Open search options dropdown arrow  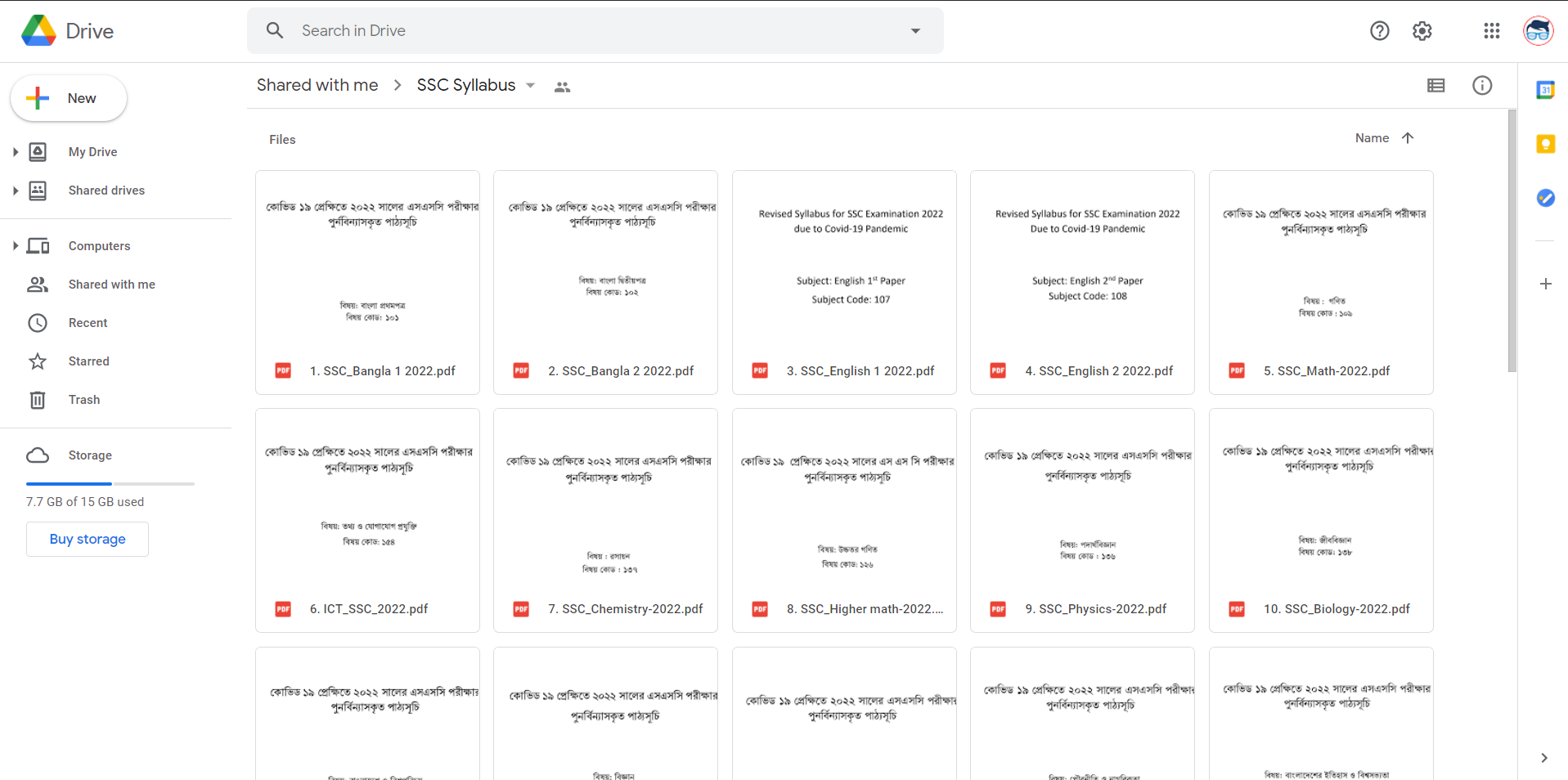915,31
